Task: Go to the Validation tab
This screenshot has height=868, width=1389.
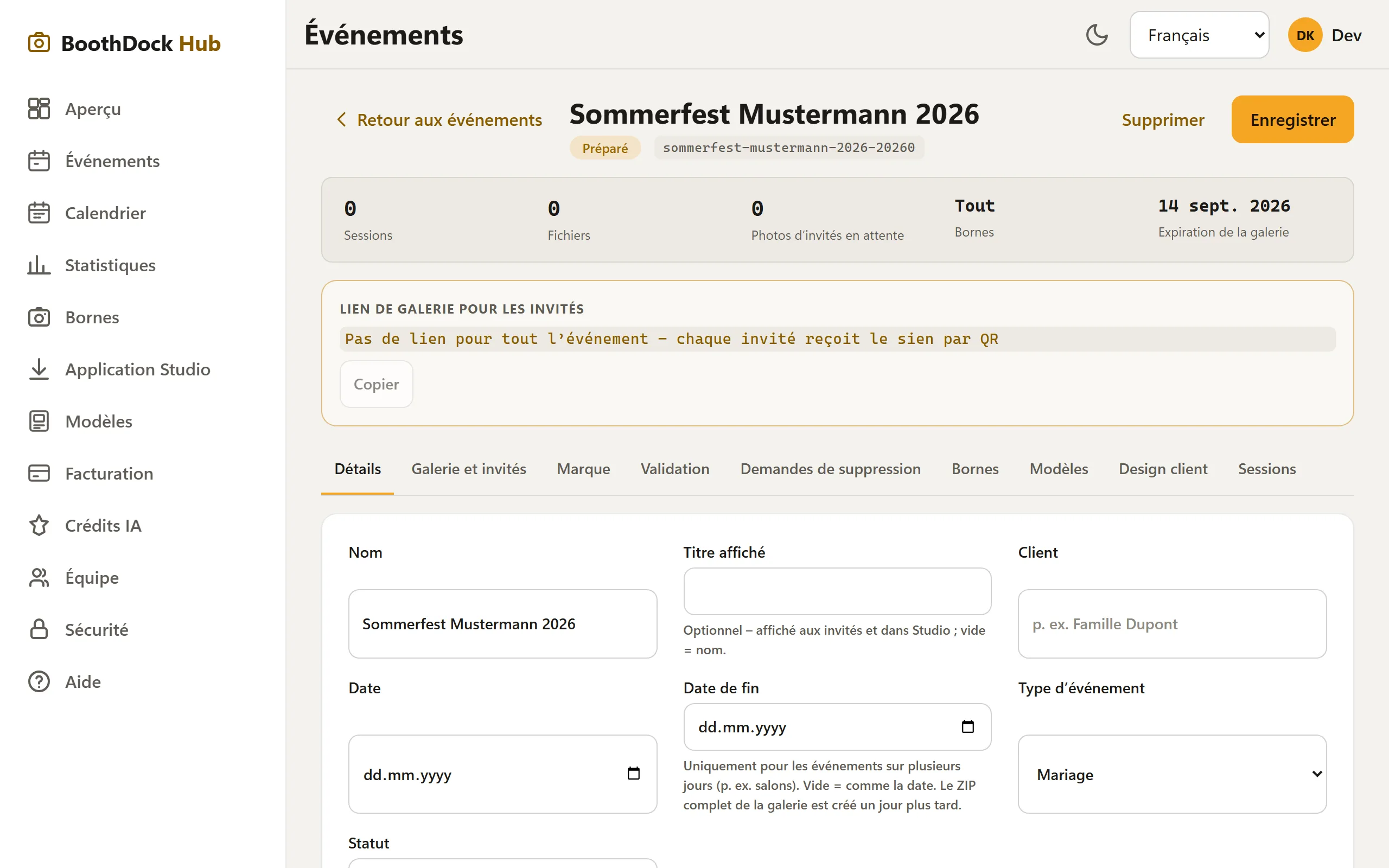Action: [675, 469]
